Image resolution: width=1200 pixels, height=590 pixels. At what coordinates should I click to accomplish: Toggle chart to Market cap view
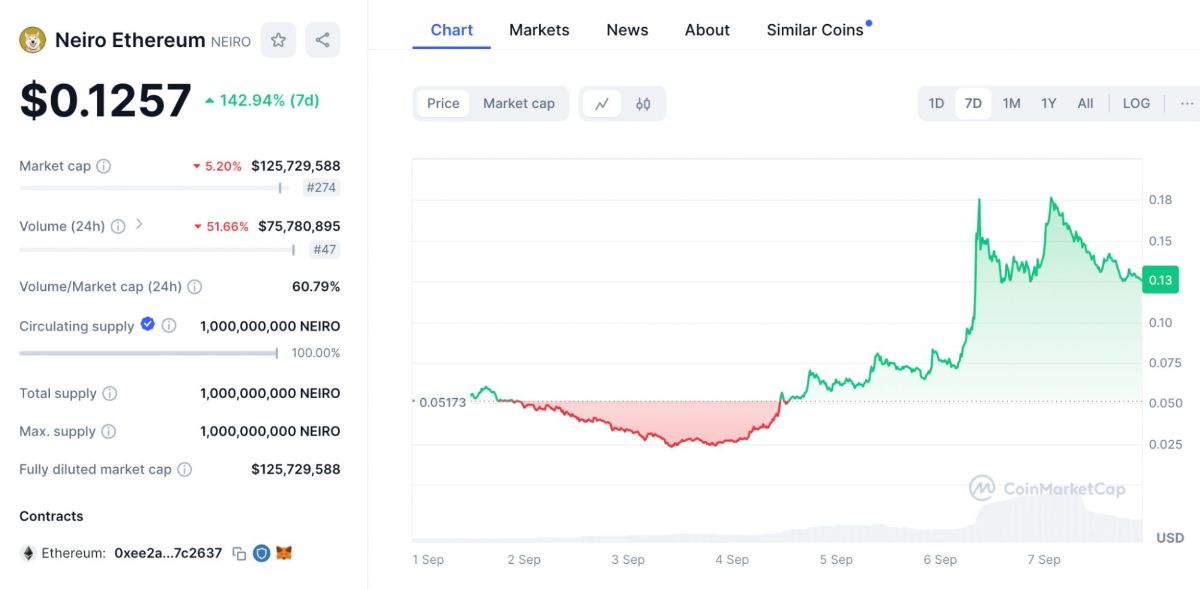(x=518, y=103)
